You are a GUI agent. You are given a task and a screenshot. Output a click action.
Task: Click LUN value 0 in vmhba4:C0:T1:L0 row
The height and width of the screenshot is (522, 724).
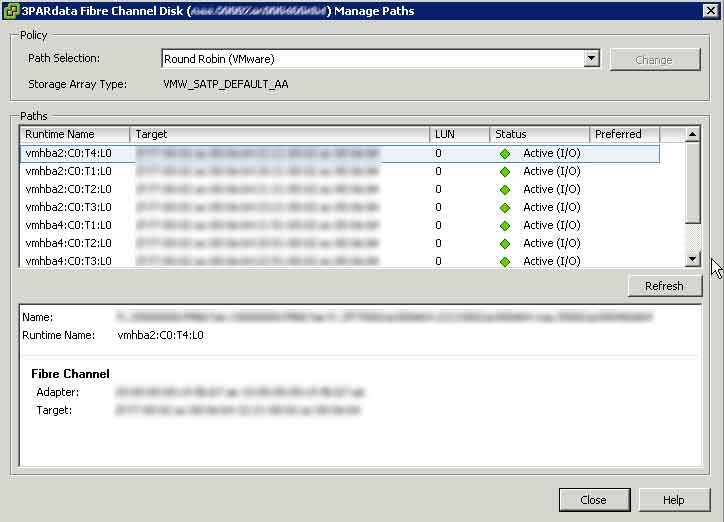pyautogui.click(x=438, y=225)
